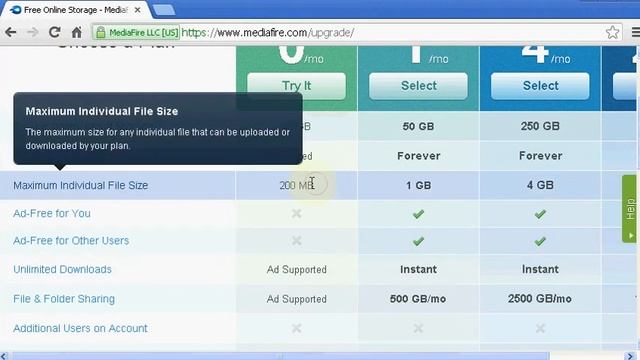
Task: Click the 200 MB cell
Action: click(297, 185)
